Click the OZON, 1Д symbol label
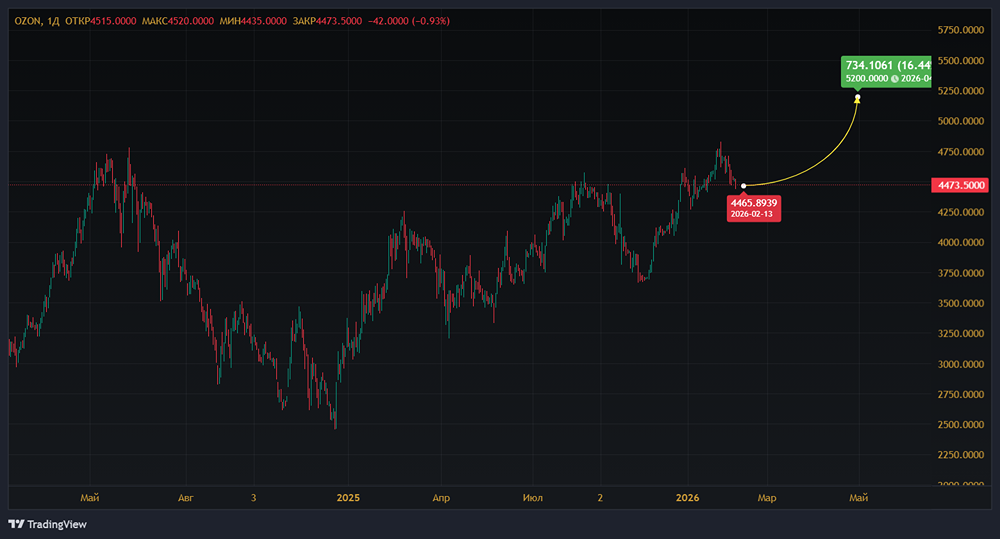This screenshot has height=539, width=1000. click(37, 21)
